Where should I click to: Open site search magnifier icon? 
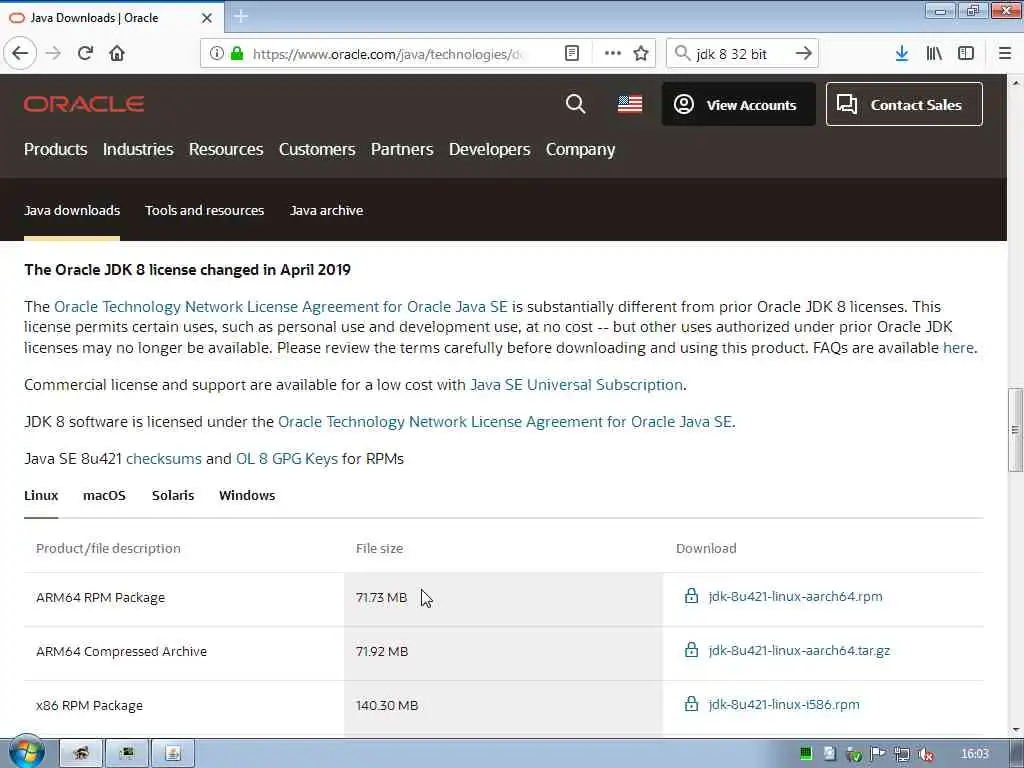click(575, 104)
